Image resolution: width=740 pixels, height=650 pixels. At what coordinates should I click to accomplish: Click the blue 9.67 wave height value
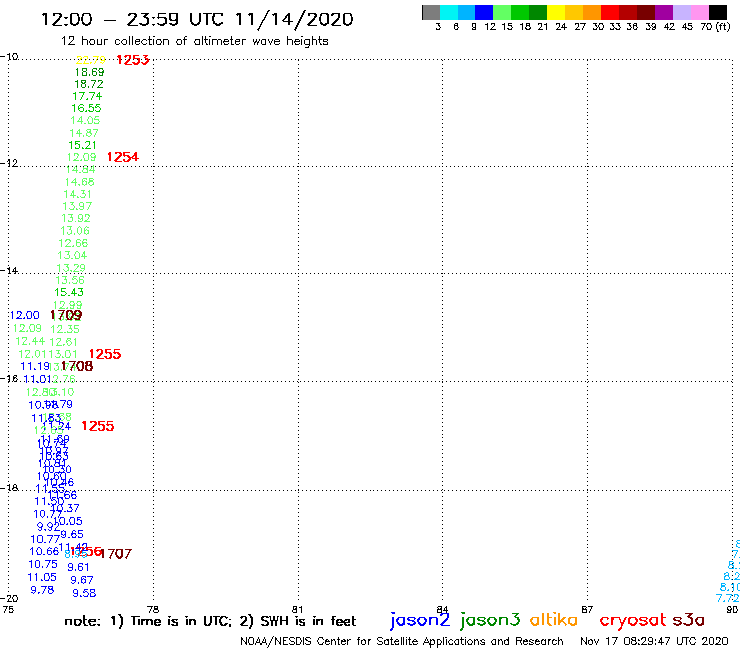[x=82, y=580]
